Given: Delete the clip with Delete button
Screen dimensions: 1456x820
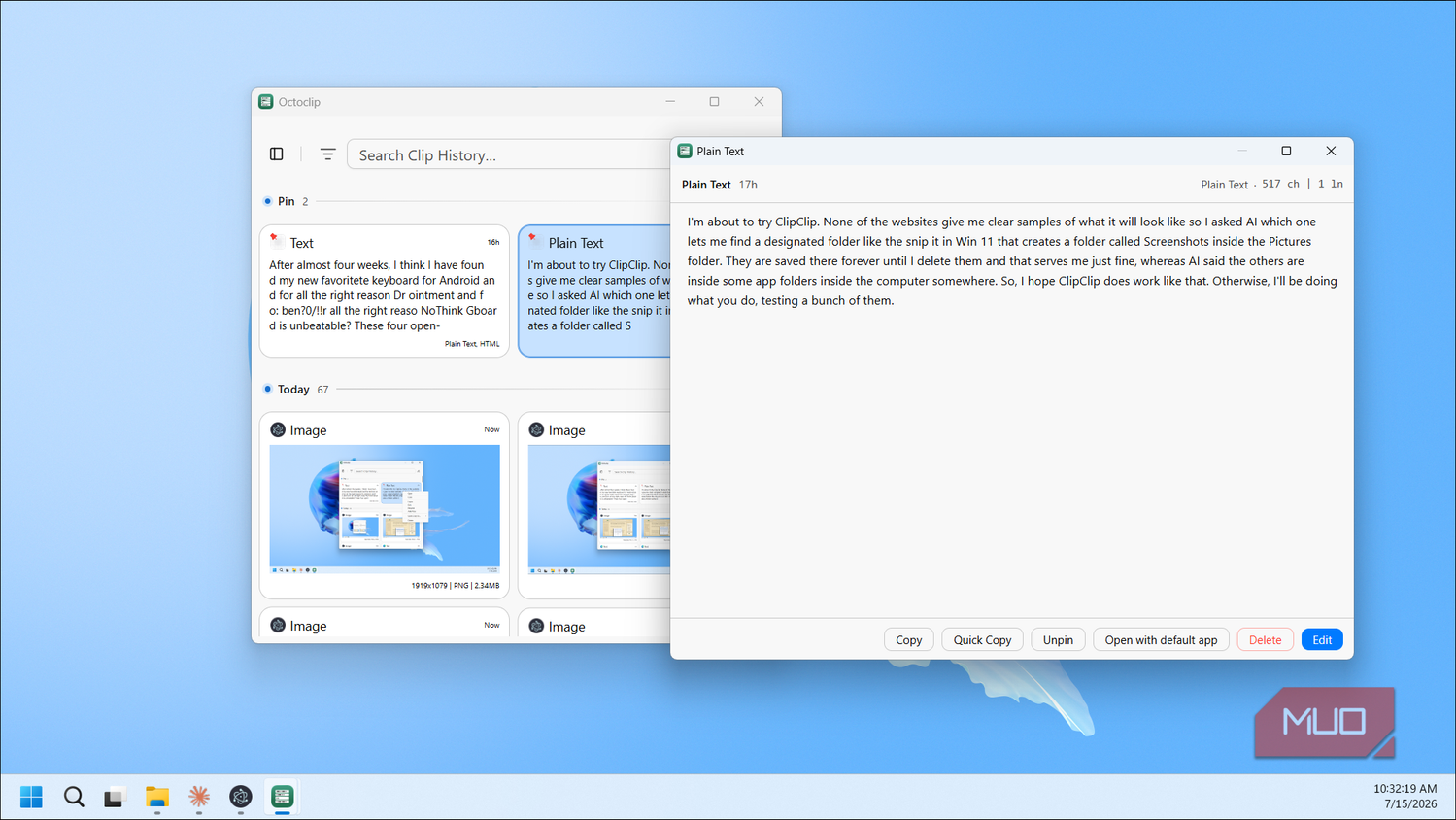Looking at the screenshot, I should pyautogui.click(x=1265, y=639).
